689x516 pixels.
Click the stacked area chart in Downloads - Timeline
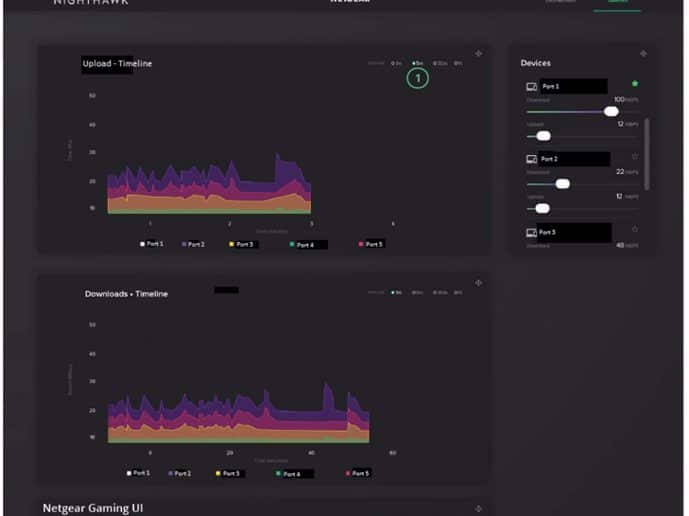239,413
